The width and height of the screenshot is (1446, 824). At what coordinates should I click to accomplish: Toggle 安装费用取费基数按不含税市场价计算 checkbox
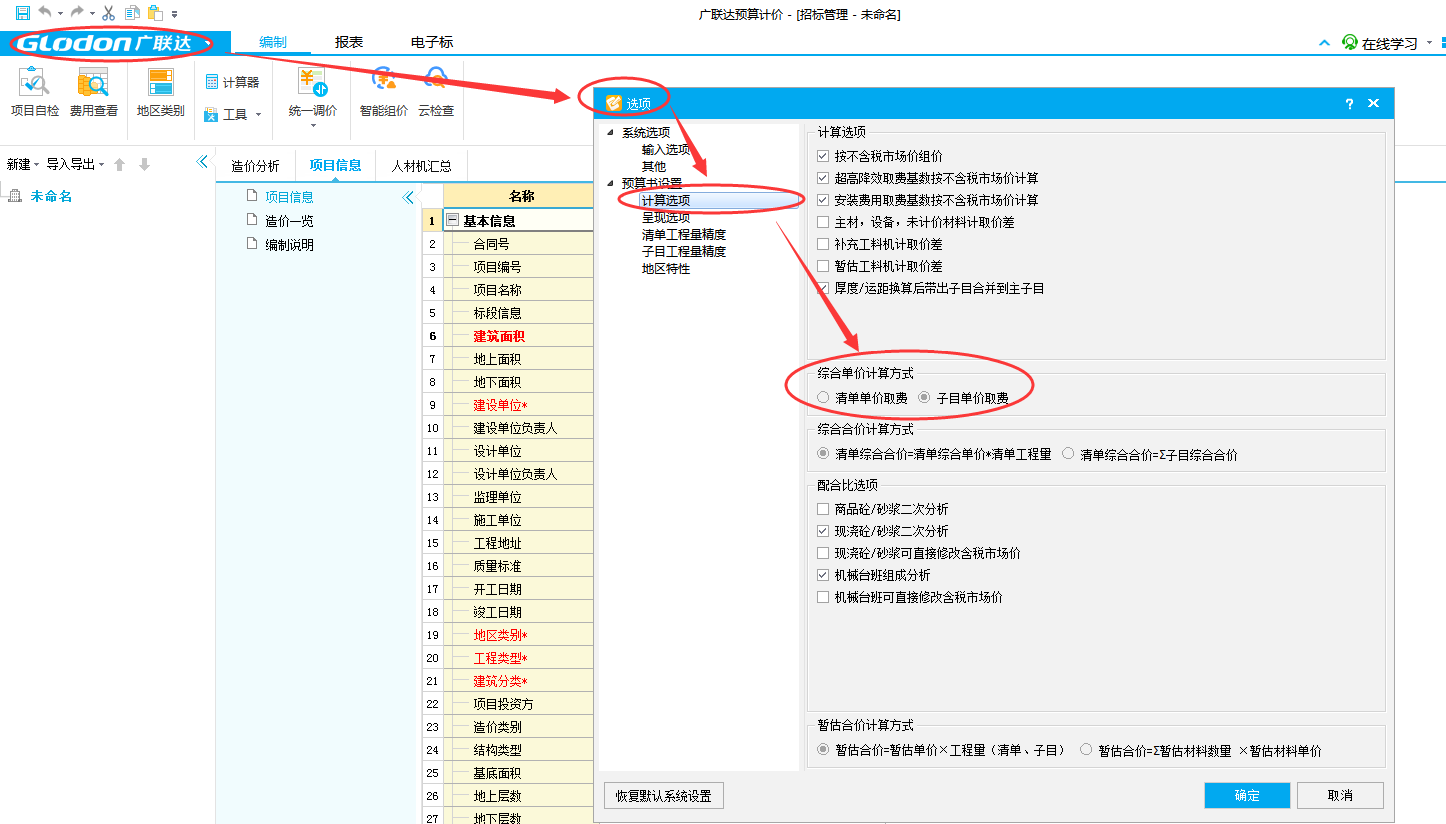pyautogui.click(x=823, y=200)
